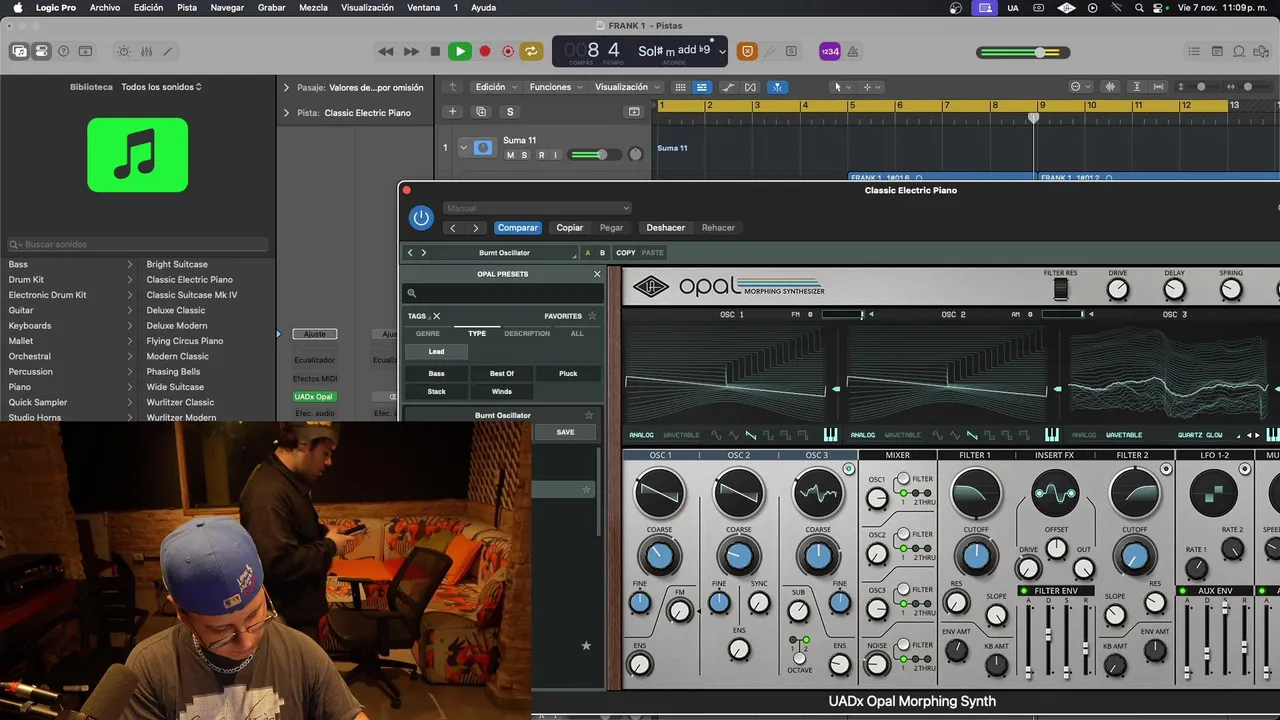The width and height of the screenshot is (1280, 720).
Task: Open the Mezcla menu
Action: click(313, 7)
